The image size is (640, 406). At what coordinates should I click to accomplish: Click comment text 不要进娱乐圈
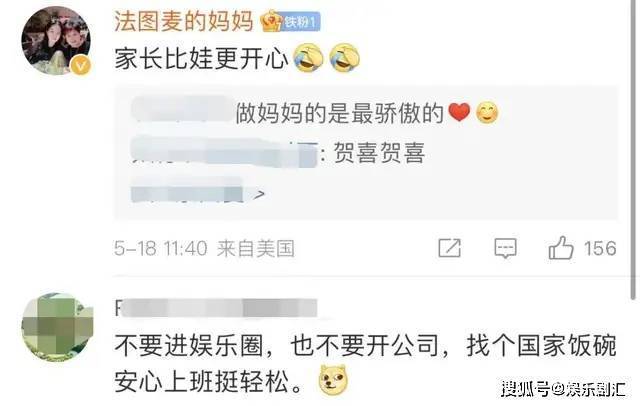coord(188,346)
